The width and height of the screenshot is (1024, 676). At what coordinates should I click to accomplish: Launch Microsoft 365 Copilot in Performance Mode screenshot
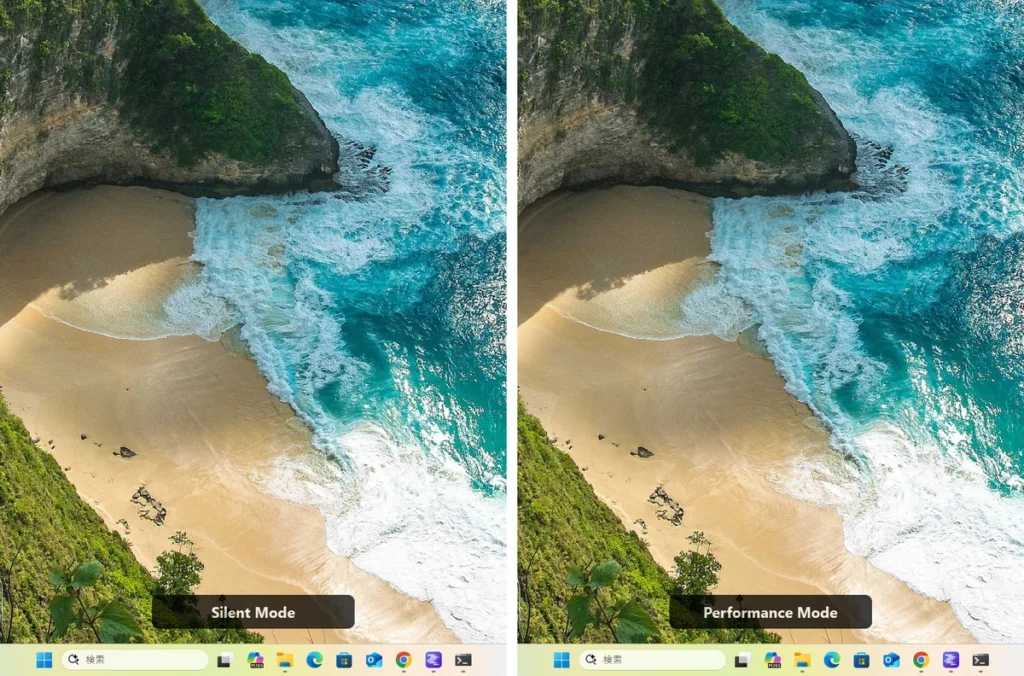coord(773,660)
